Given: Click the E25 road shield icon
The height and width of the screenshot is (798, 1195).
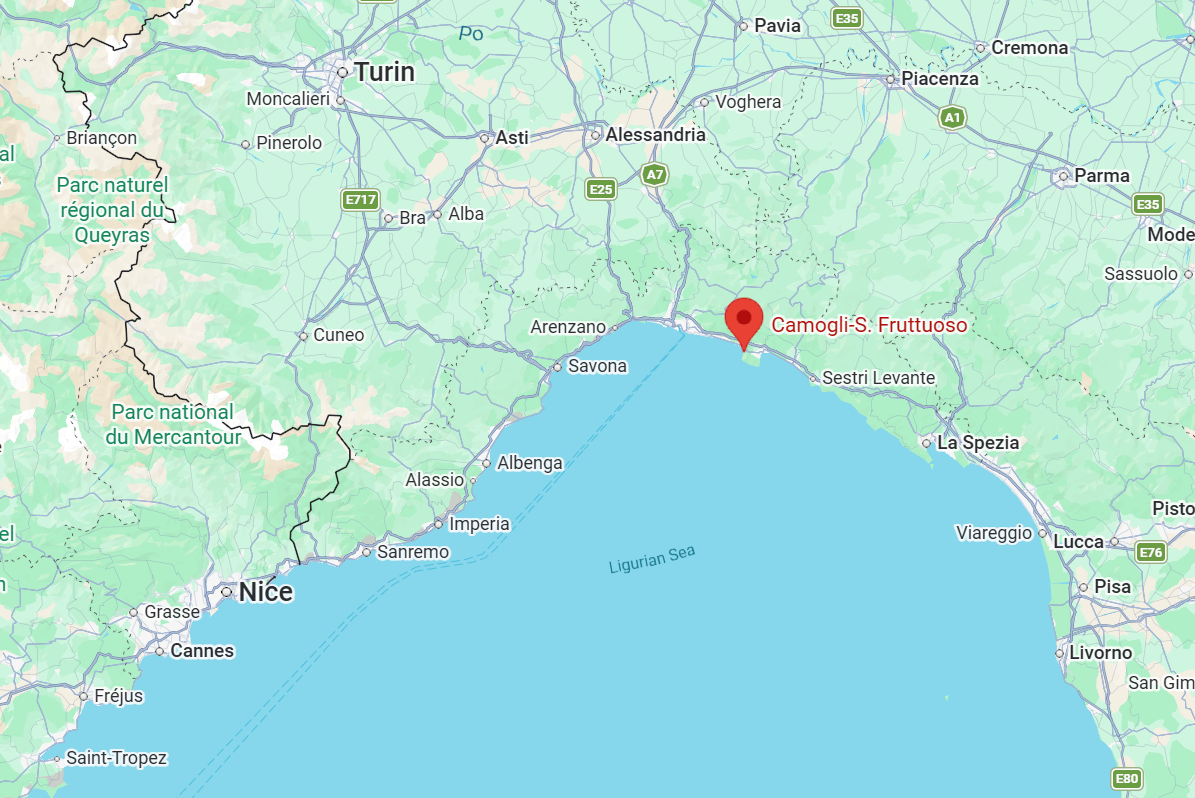Looking at the screenshot, I should click(601, 189).
